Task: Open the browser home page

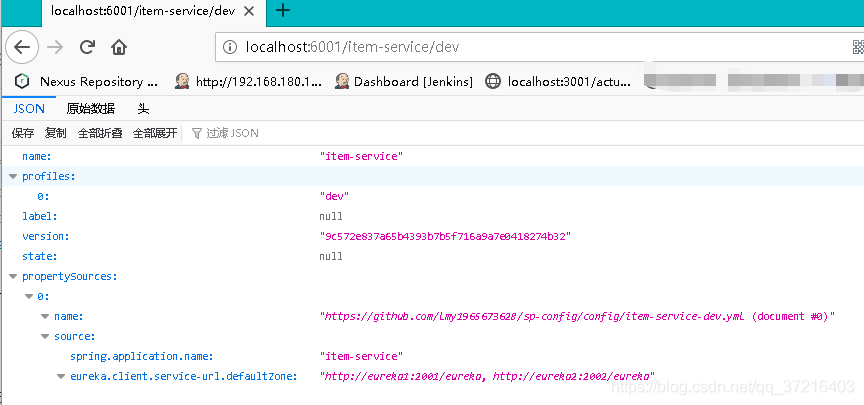Action: [x=119, y=47]
